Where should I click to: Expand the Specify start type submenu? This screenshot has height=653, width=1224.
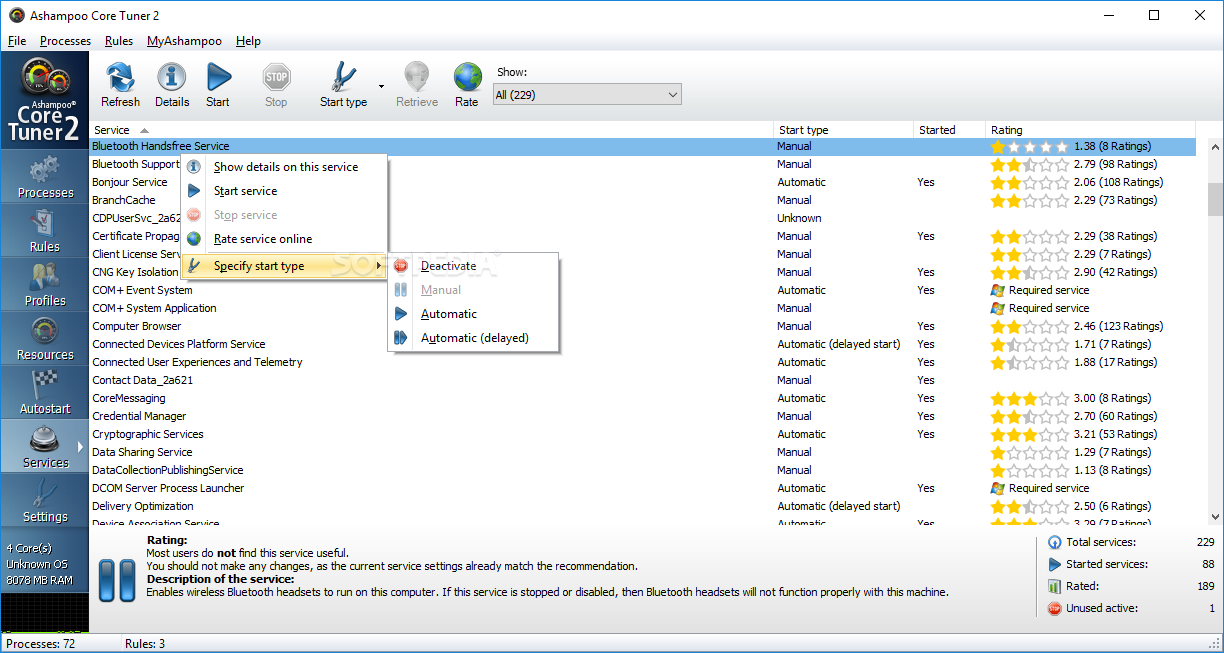pyautogui.click(x=284, y=266)
